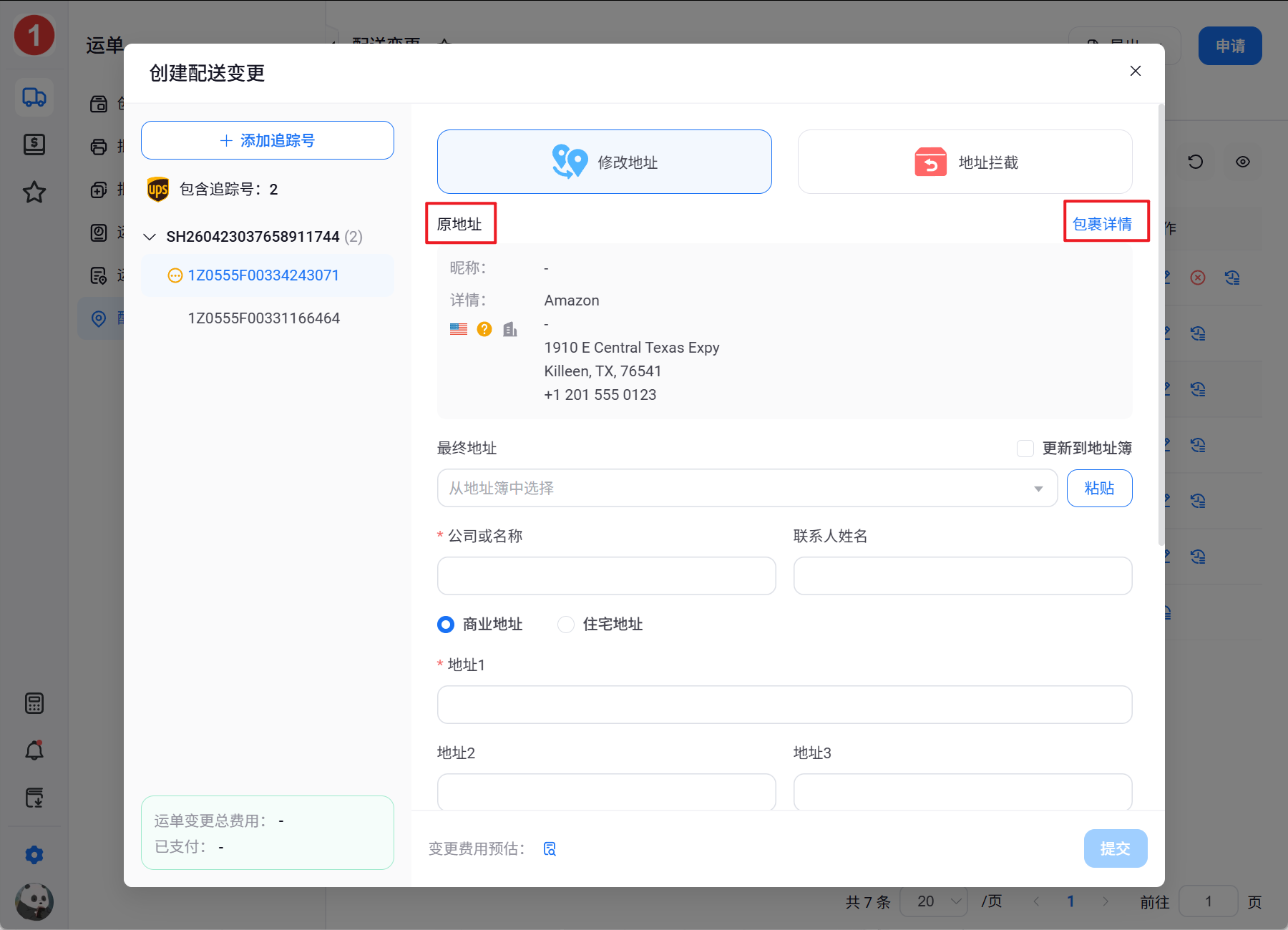Click the 1910 E Central Texas Expy text
Screen dimensions: 1288x930
coord(632,348)
